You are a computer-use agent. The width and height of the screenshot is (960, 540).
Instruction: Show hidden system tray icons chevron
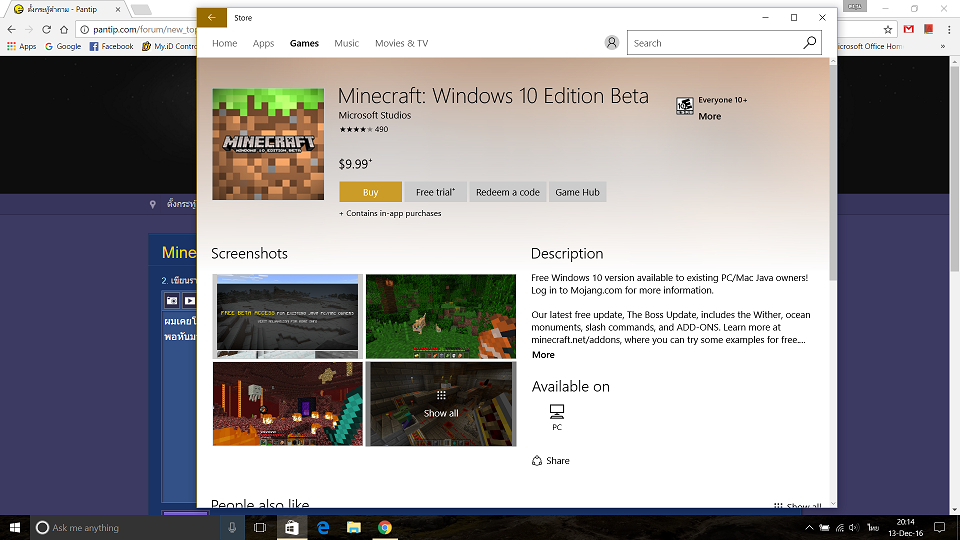tap(809, 528)
